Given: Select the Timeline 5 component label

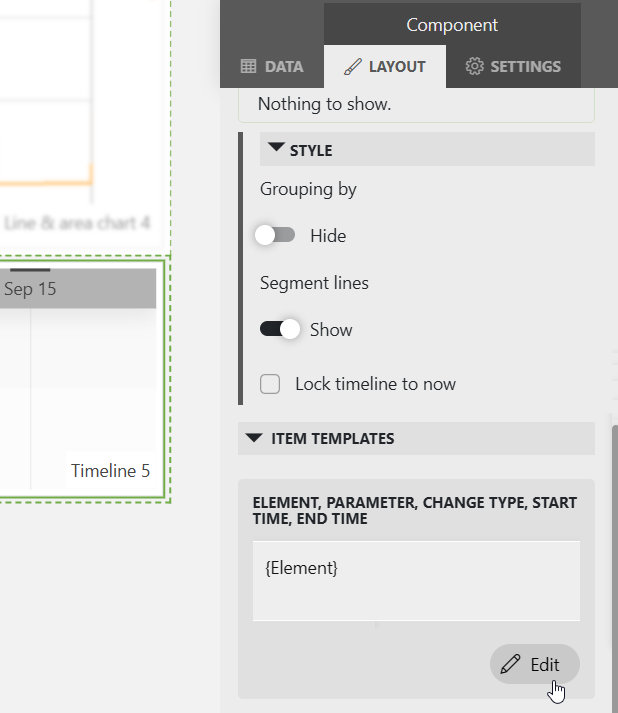Looking at the screenshot, I should click(110, 470).
